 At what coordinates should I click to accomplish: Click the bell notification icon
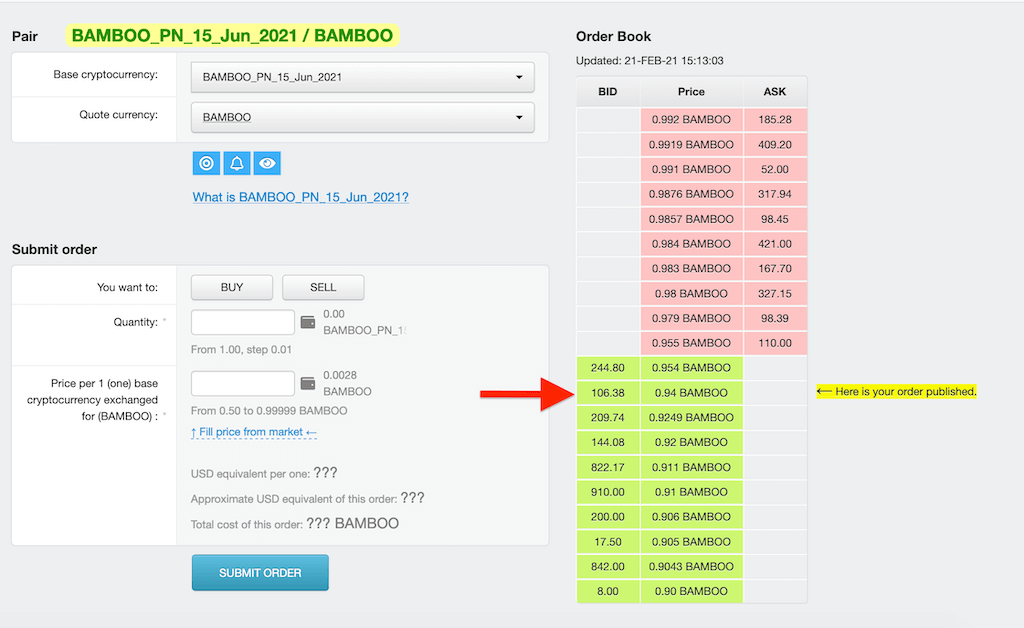pyautogui.click(x=236, y=162)
